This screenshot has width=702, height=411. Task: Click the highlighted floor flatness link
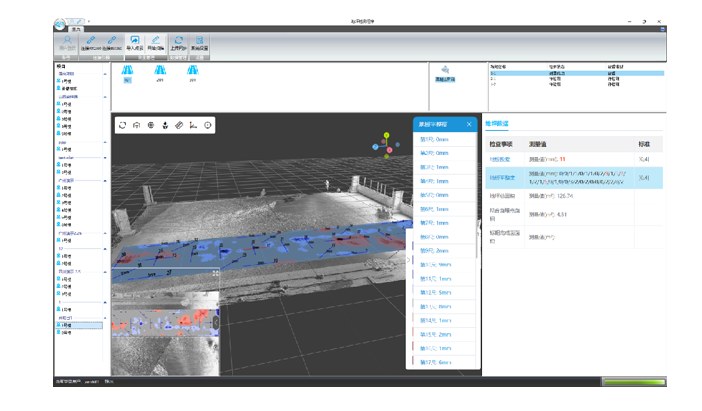click(502, 178)
